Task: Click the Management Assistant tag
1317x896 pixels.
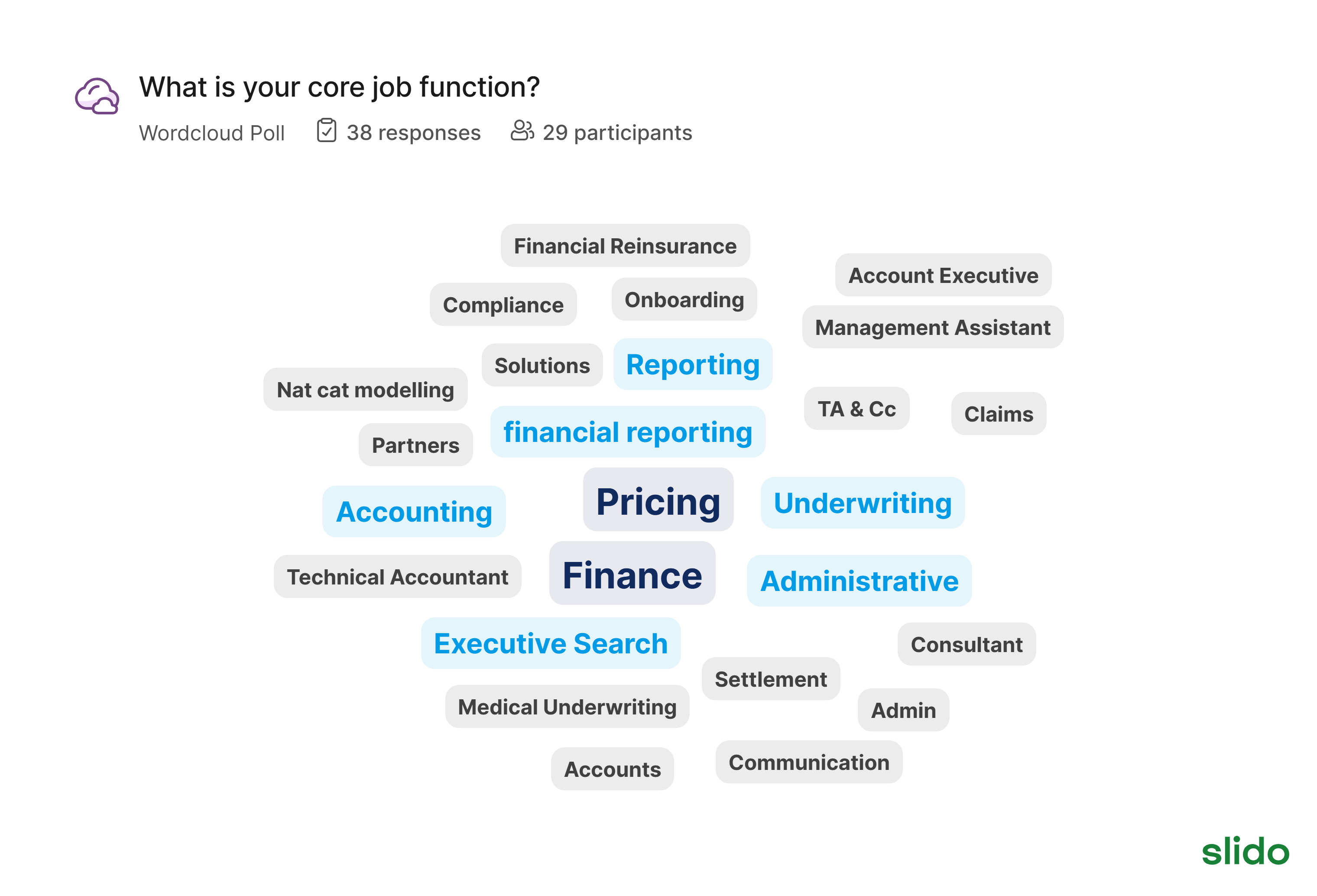Action: (x=932, y=328)
